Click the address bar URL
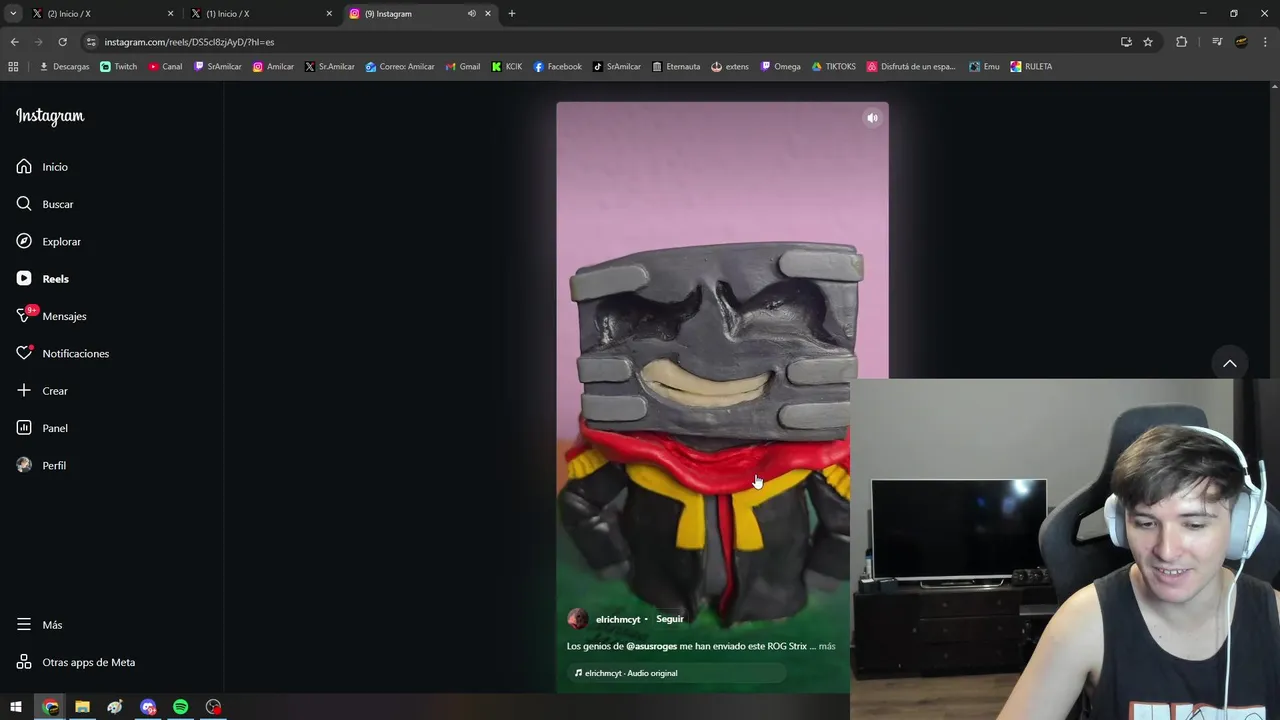The width and height of the screenshot is (1280, 720). pyautogui.click(x=189, y=42)
